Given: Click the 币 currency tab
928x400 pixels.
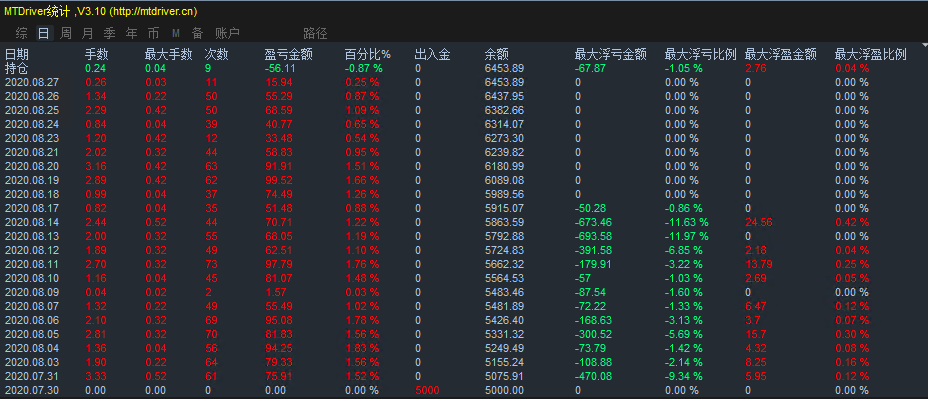Looking at the screenshot, I should pos(153,33).
